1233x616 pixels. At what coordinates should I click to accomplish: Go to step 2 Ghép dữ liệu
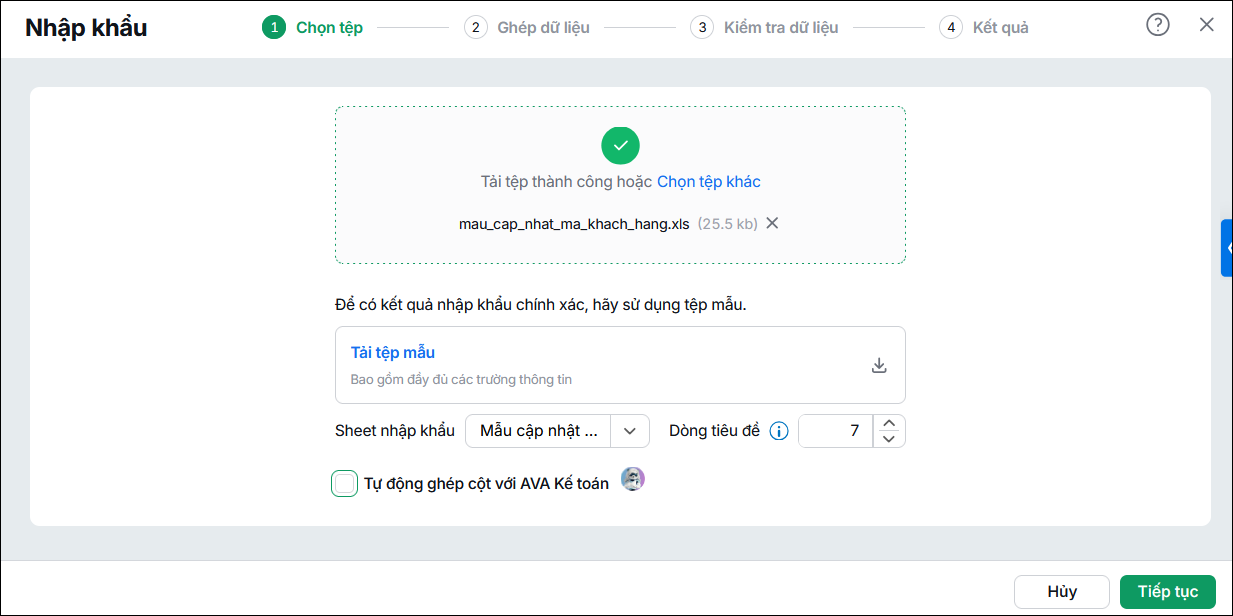pyautogui.click(x=527, y=27)
